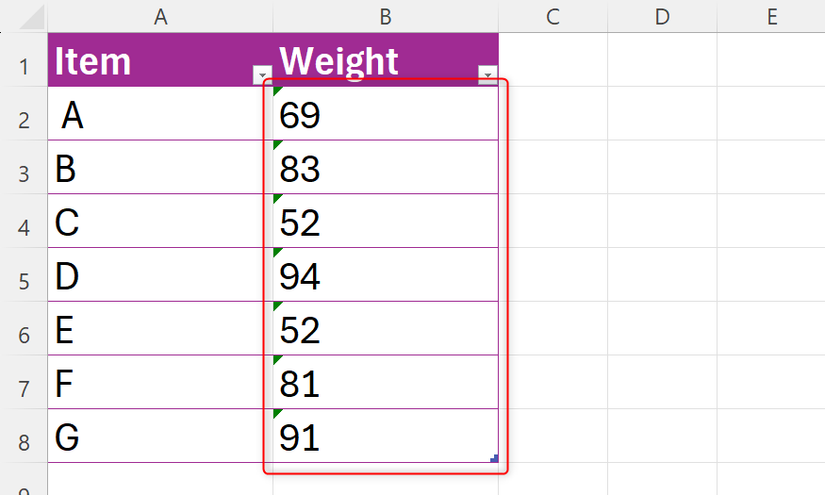Open the Weight column filter dropdown
825x495 pixels.
coord(487,75)
